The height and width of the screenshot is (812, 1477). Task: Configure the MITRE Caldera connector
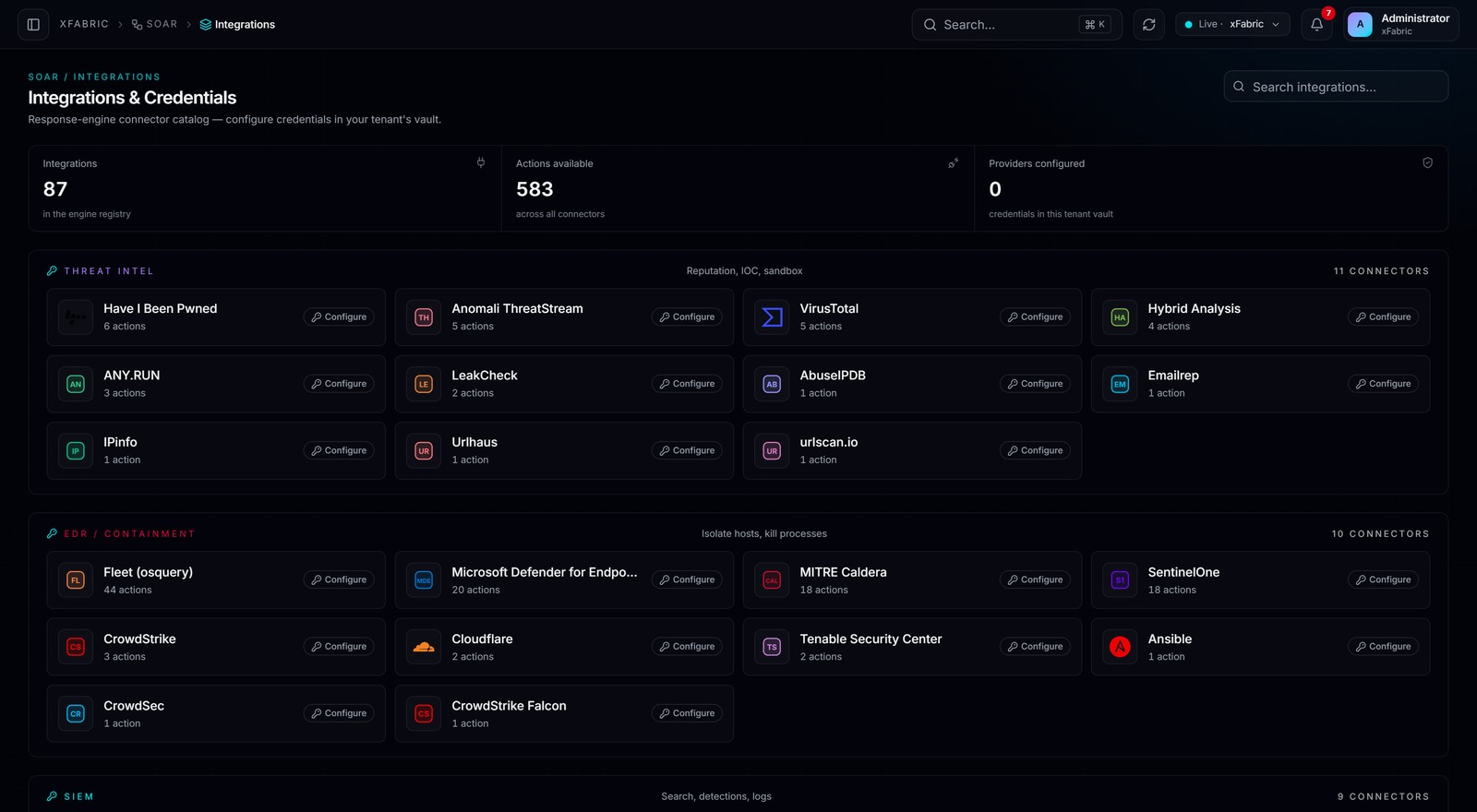pyautogui.click(x=1035, y=580)
